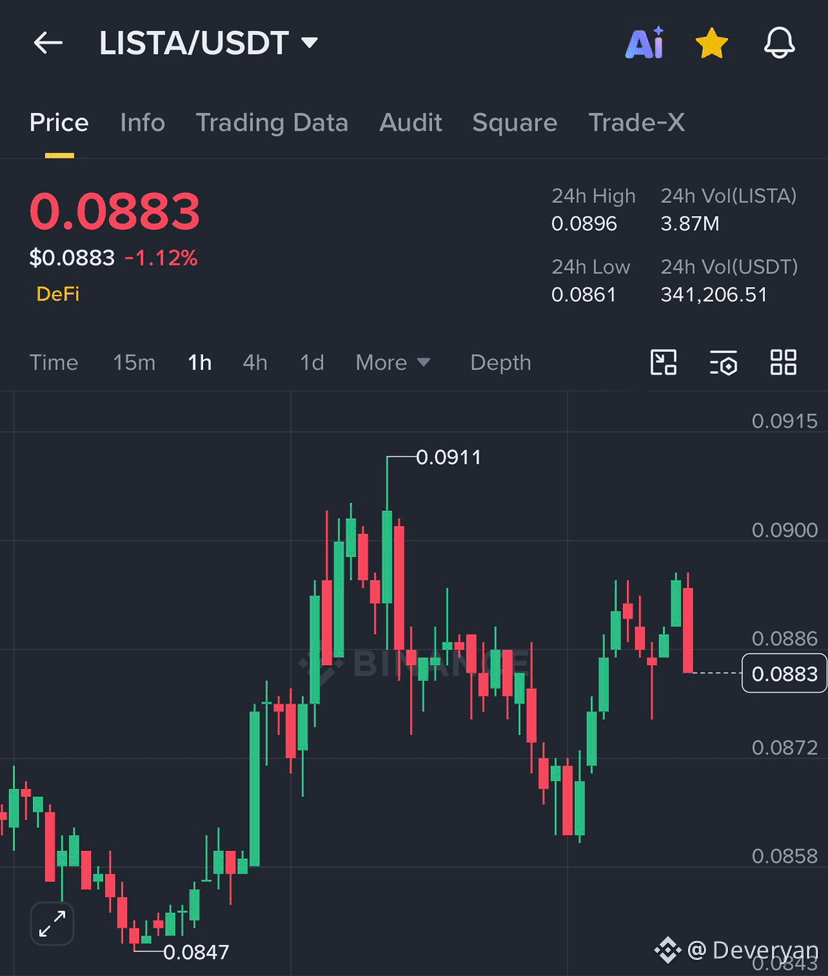Switch to the Price tab
Viewport: 828px width, 976px height.
click(59, 123)
